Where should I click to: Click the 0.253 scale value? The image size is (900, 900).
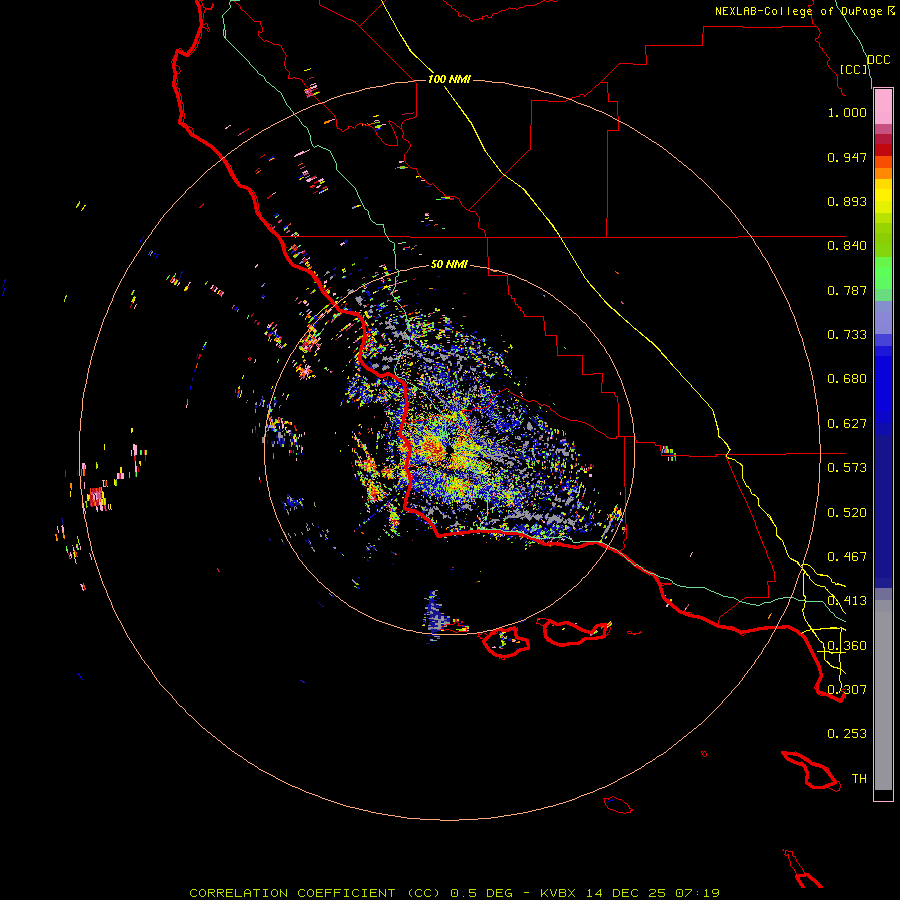tap(847, 734)
